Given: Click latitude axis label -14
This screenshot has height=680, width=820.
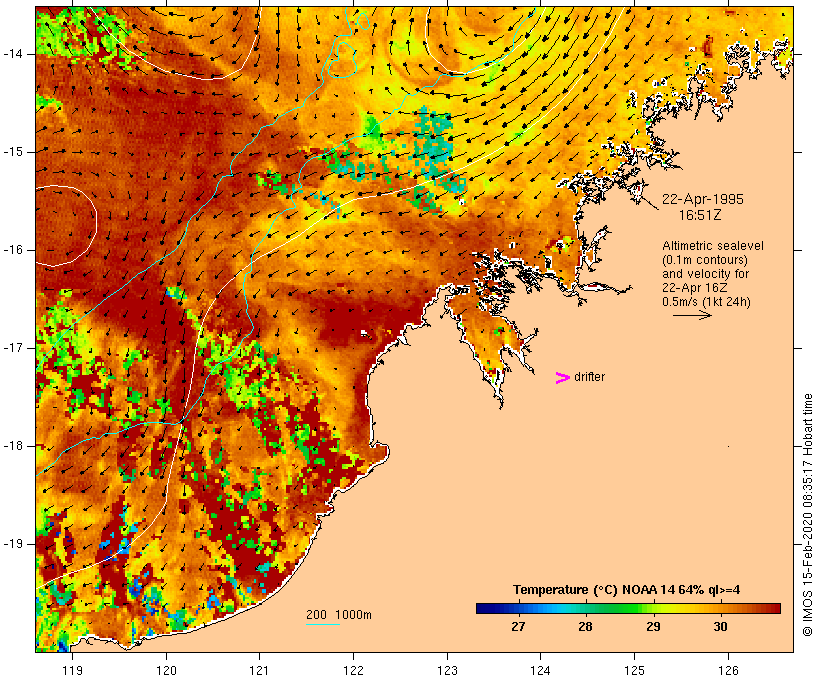Looking at the screenshot, I should point(13,54).
